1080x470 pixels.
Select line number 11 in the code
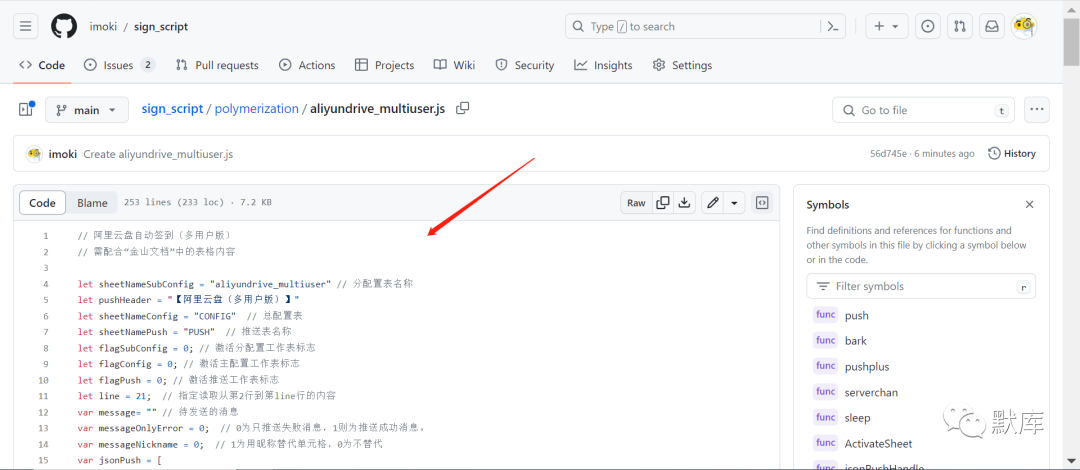(43, 396)
